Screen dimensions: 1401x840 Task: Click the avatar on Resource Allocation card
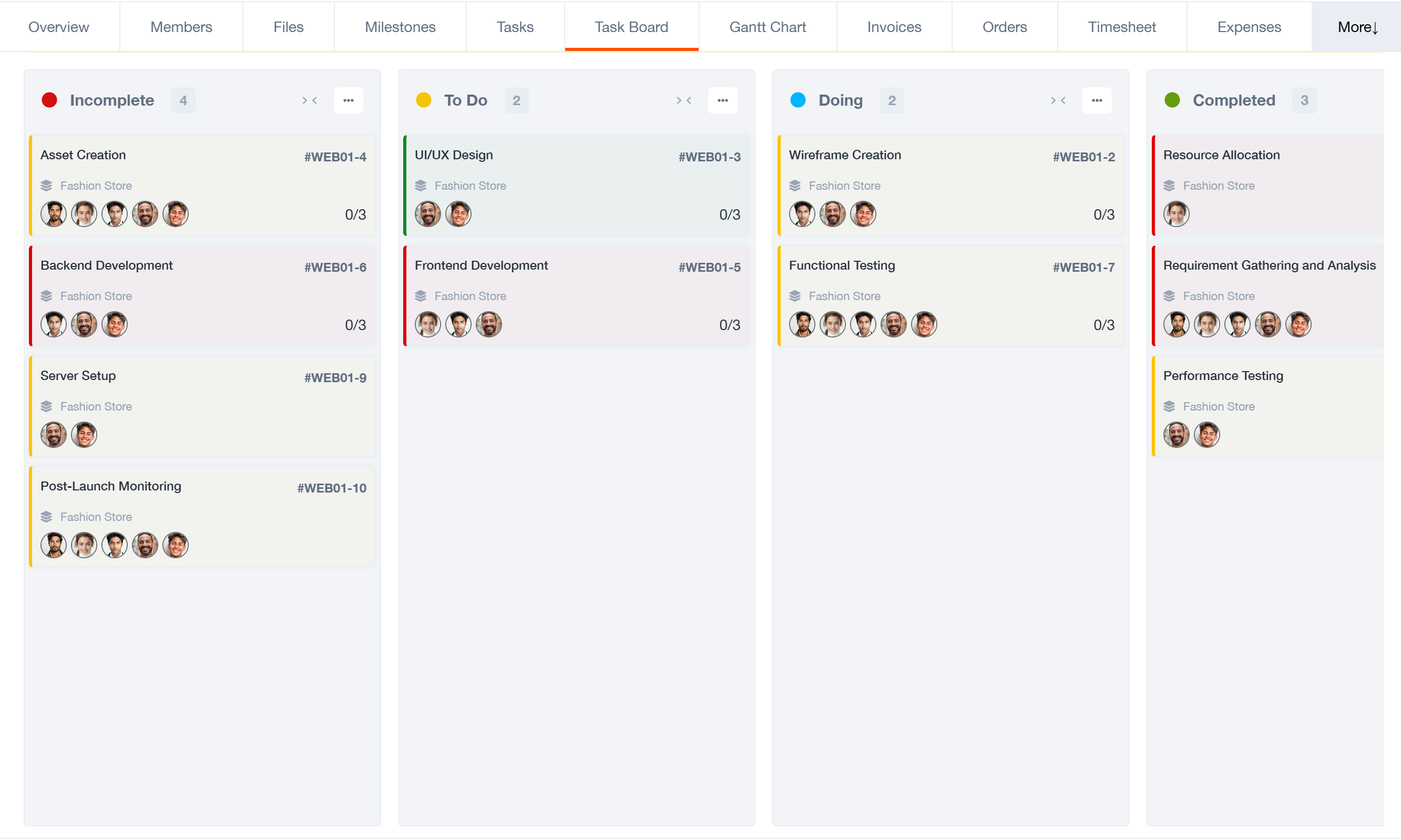tap(1175, 214)
